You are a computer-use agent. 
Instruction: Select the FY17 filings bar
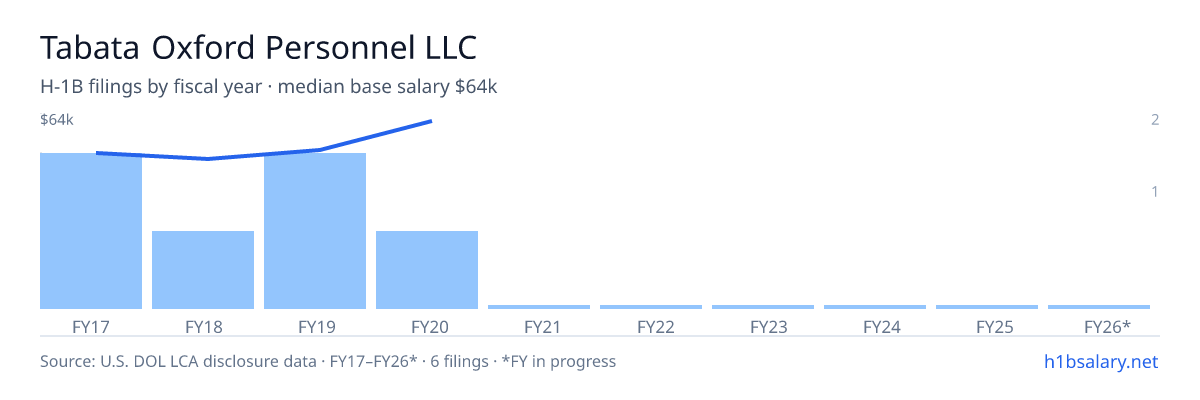click(x=91, y=231)
